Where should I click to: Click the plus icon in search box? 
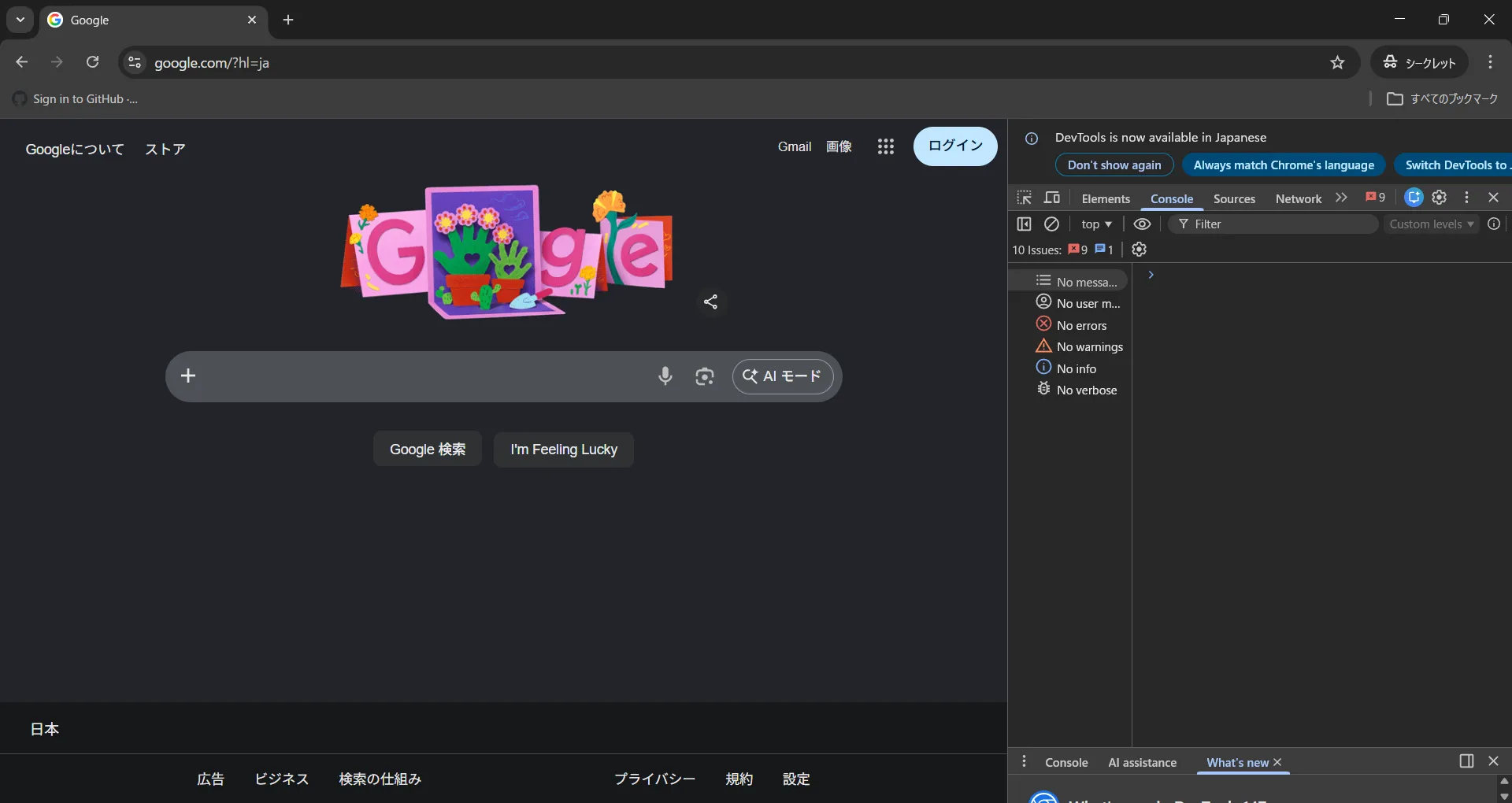point(188,376)
